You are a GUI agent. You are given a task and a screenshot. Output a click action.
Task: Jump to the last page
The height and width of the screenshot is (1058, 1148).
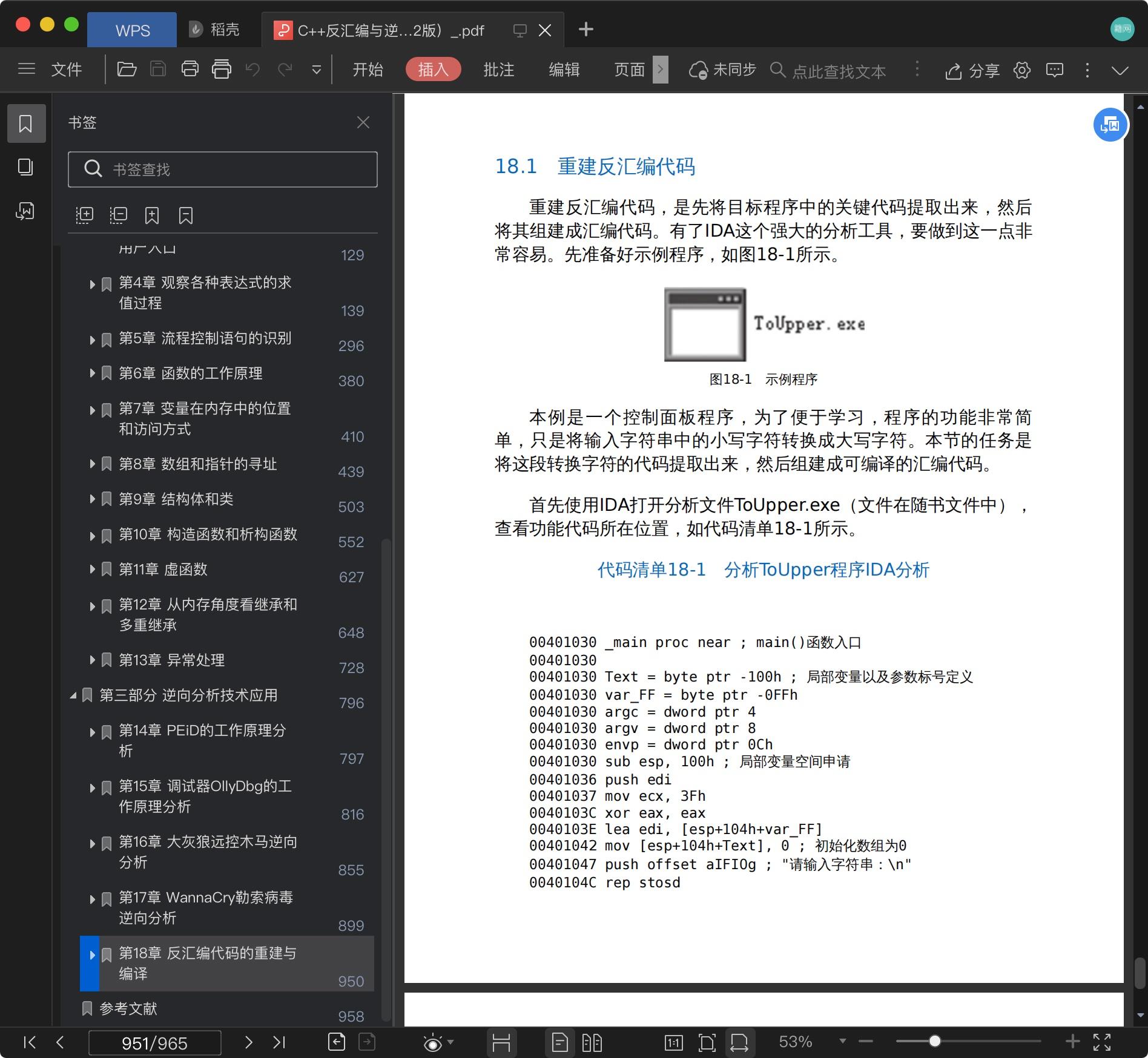point(279,1042)
